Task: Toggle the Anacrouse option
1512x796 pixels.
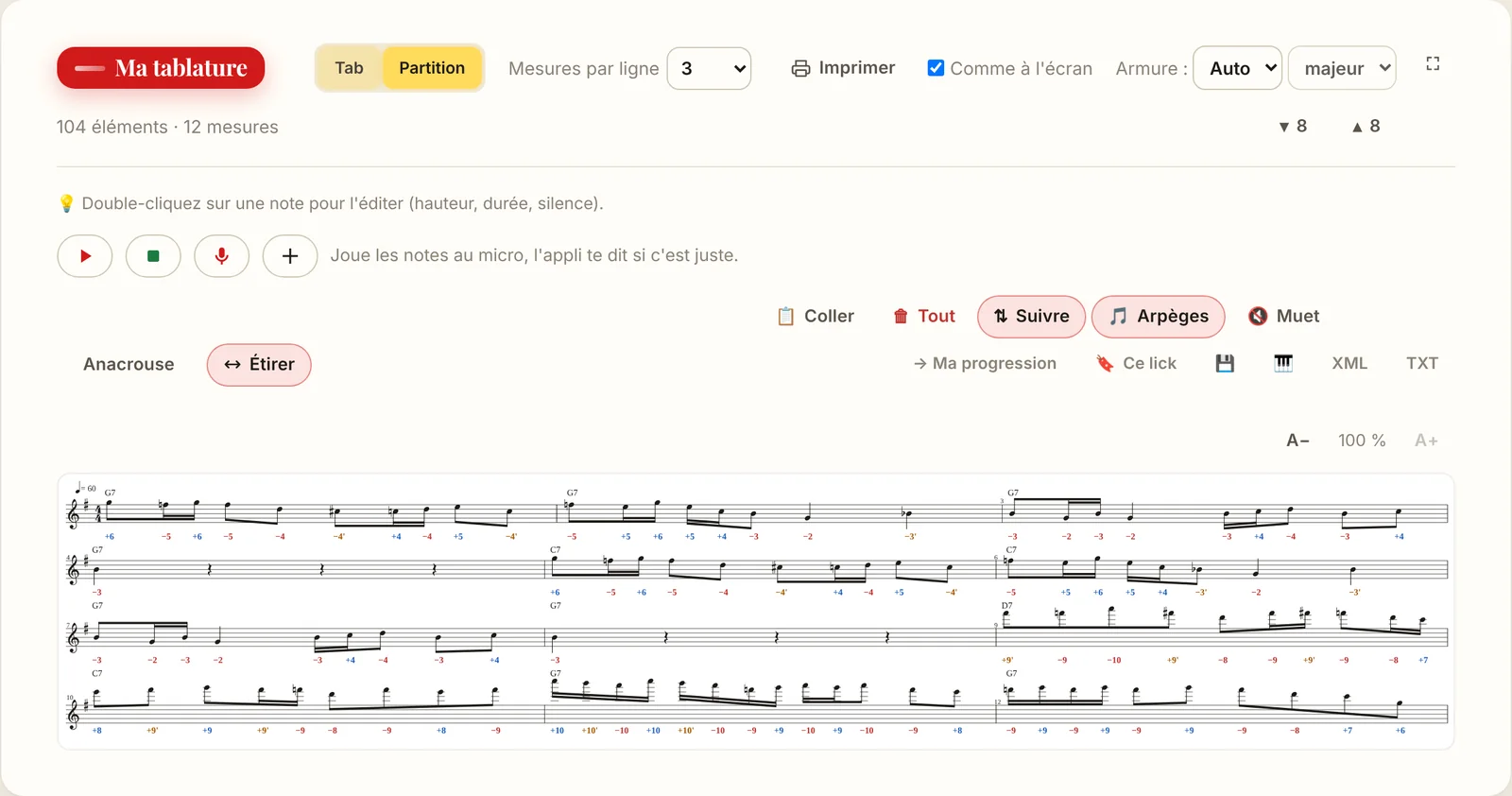Action: [129, 365]
